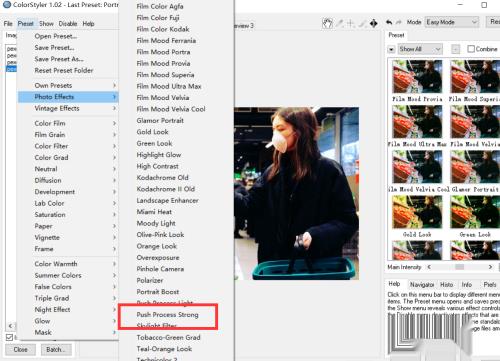Click the Redo arrow icon

point(398,22)
